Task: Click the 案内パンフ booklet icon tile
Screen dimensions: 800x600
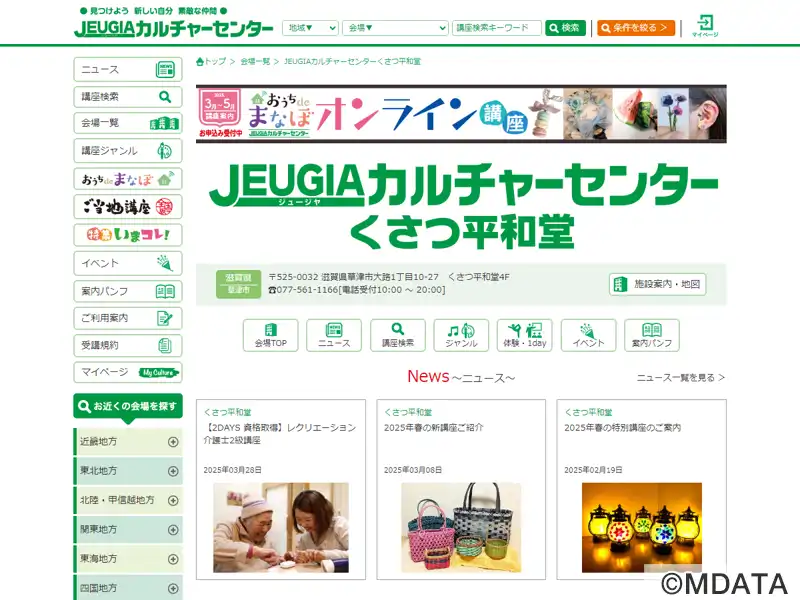Action: click(652, 335)
